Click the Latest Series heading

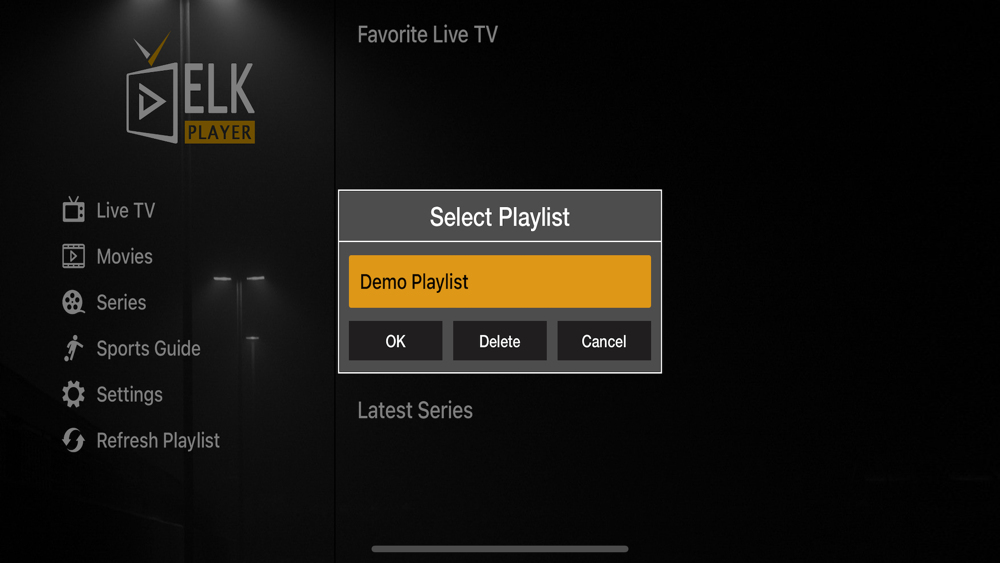[x=415, y=410]
